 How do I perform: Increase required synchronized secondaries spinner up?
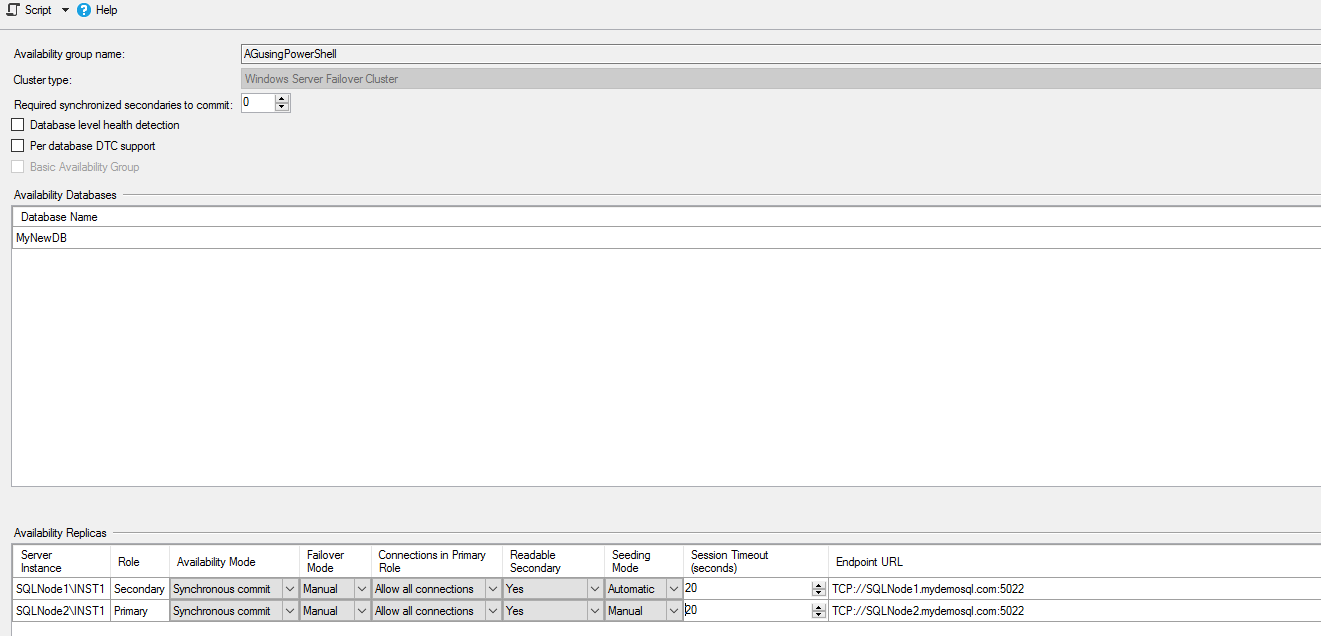[282, 98]
